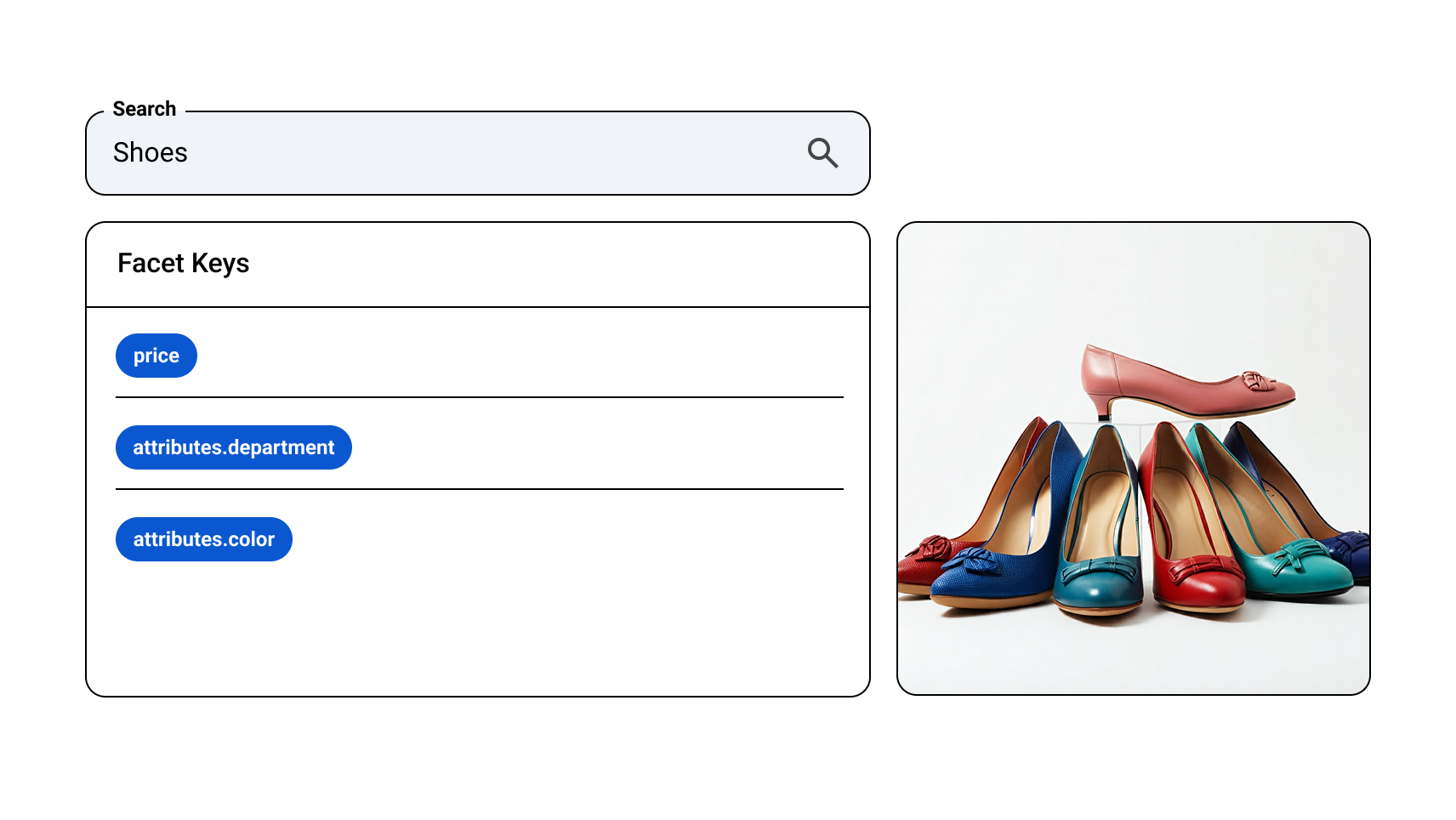1456x820 pixels.
Task: Pick the attributes.color facet chip
Action: point(204,539)
